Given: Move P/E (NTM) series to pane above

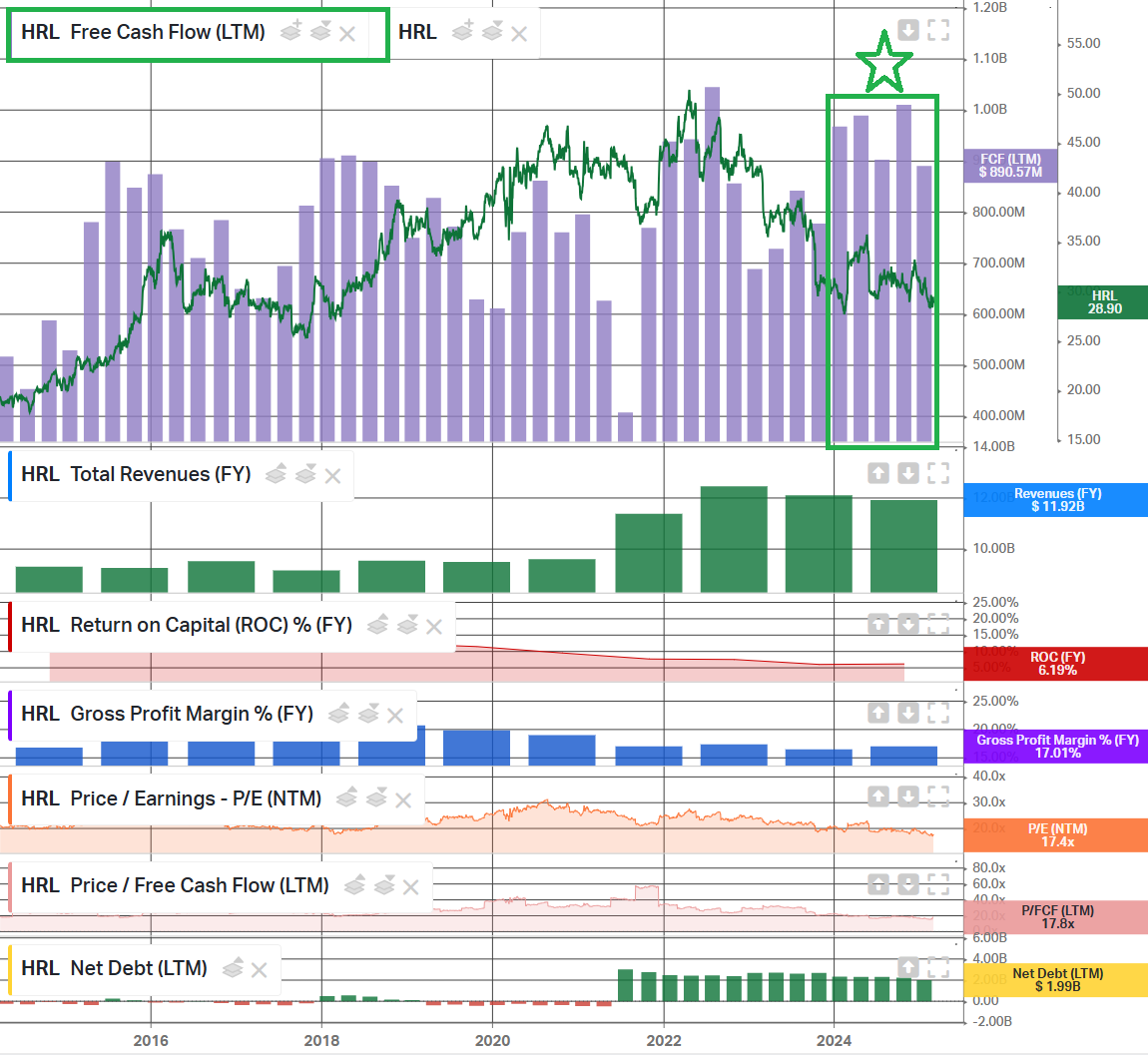Looking at the screenshot, I should pyautogui.click(x=346, y=797).
